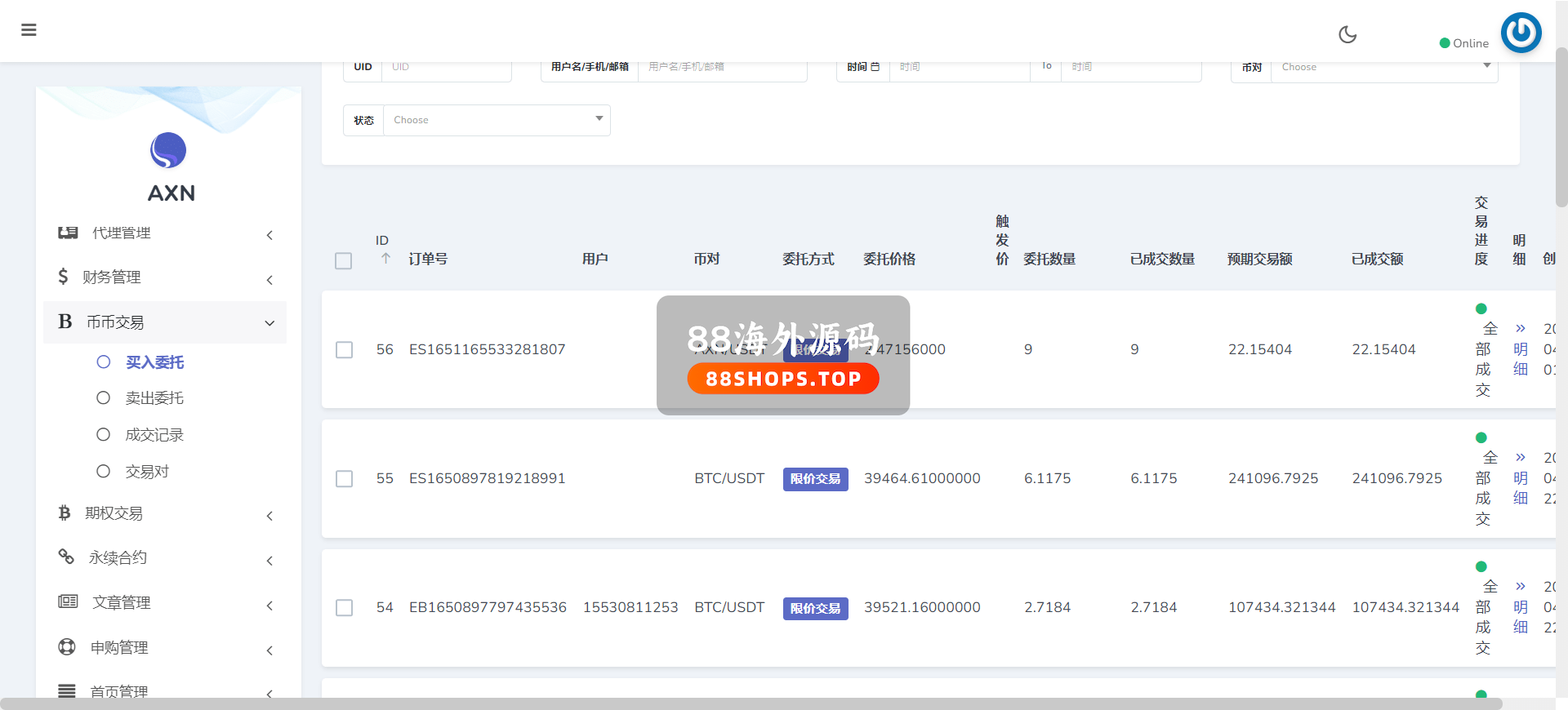Select all rows with header checkbox

pyautogui.click(x=343, y=260)
